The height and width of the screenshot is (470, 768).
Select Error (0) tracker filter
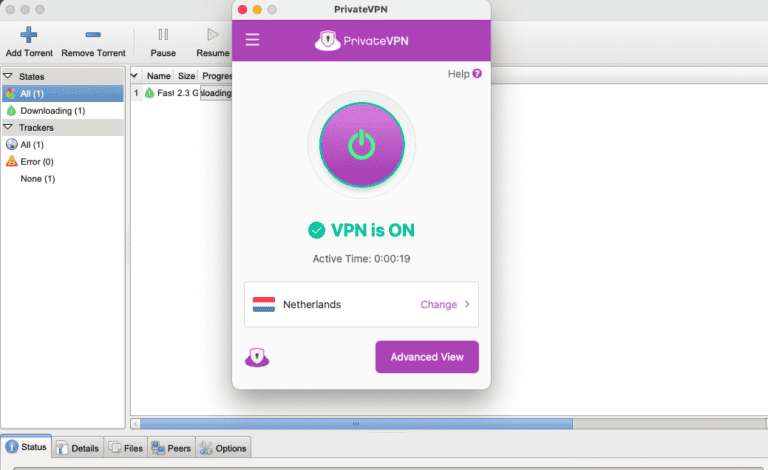pos(63,162)
